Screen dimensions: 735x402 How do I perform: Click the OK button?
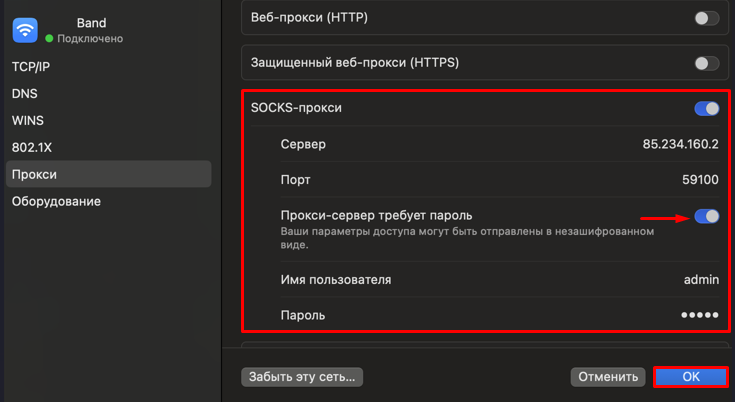tap(690, 377)
